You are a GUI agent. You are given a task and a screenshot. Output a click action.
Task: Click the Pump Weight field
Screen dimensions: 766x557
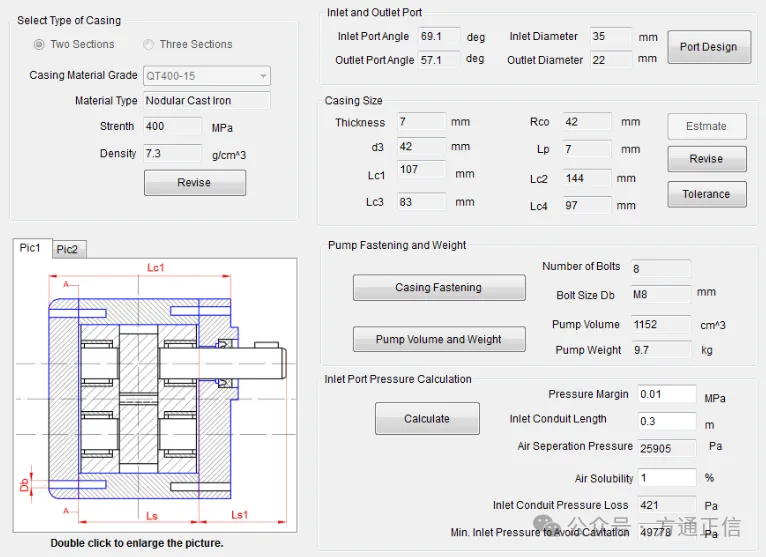[x=661, y=350]
